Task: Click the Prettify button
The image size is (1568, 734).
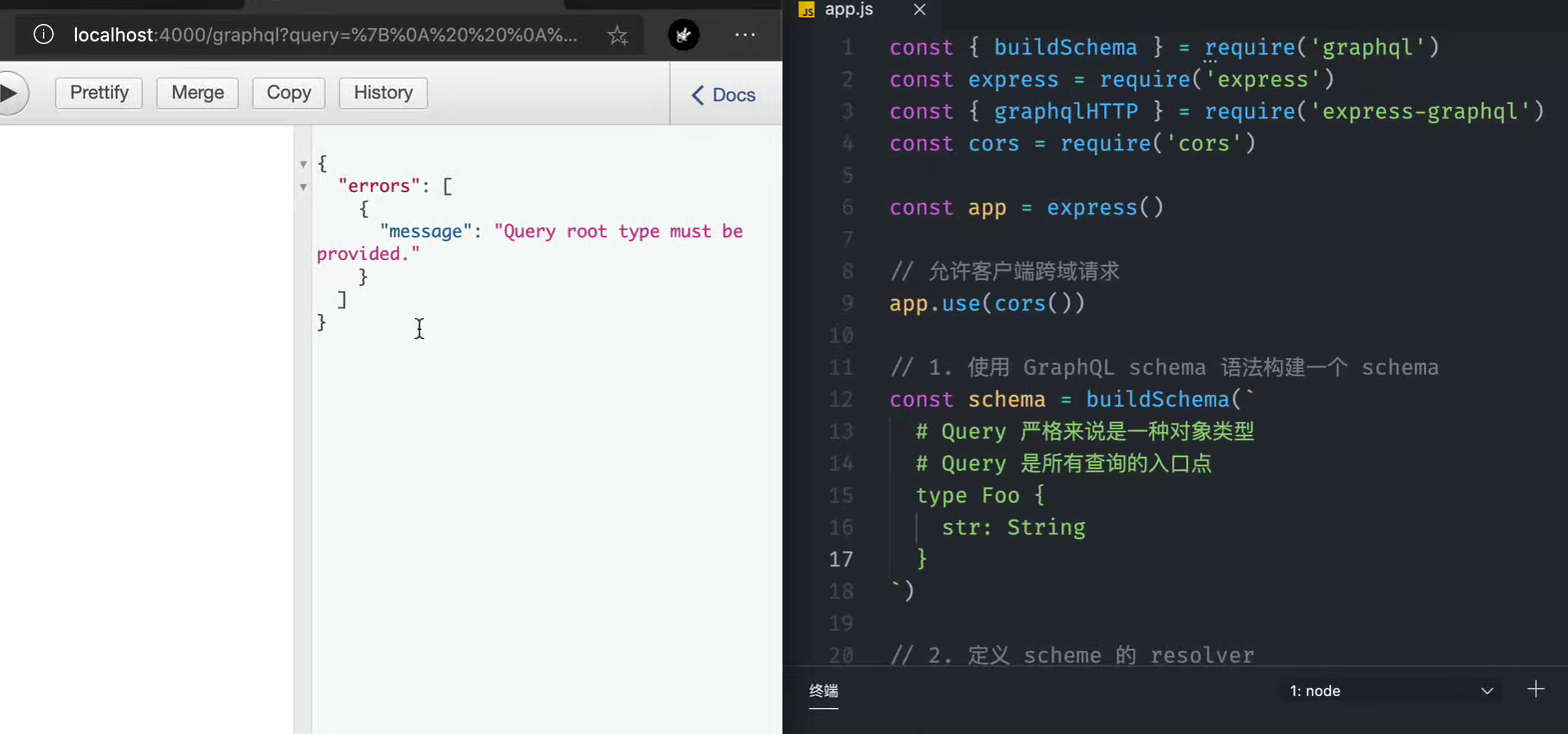Action: coord(99,93)
